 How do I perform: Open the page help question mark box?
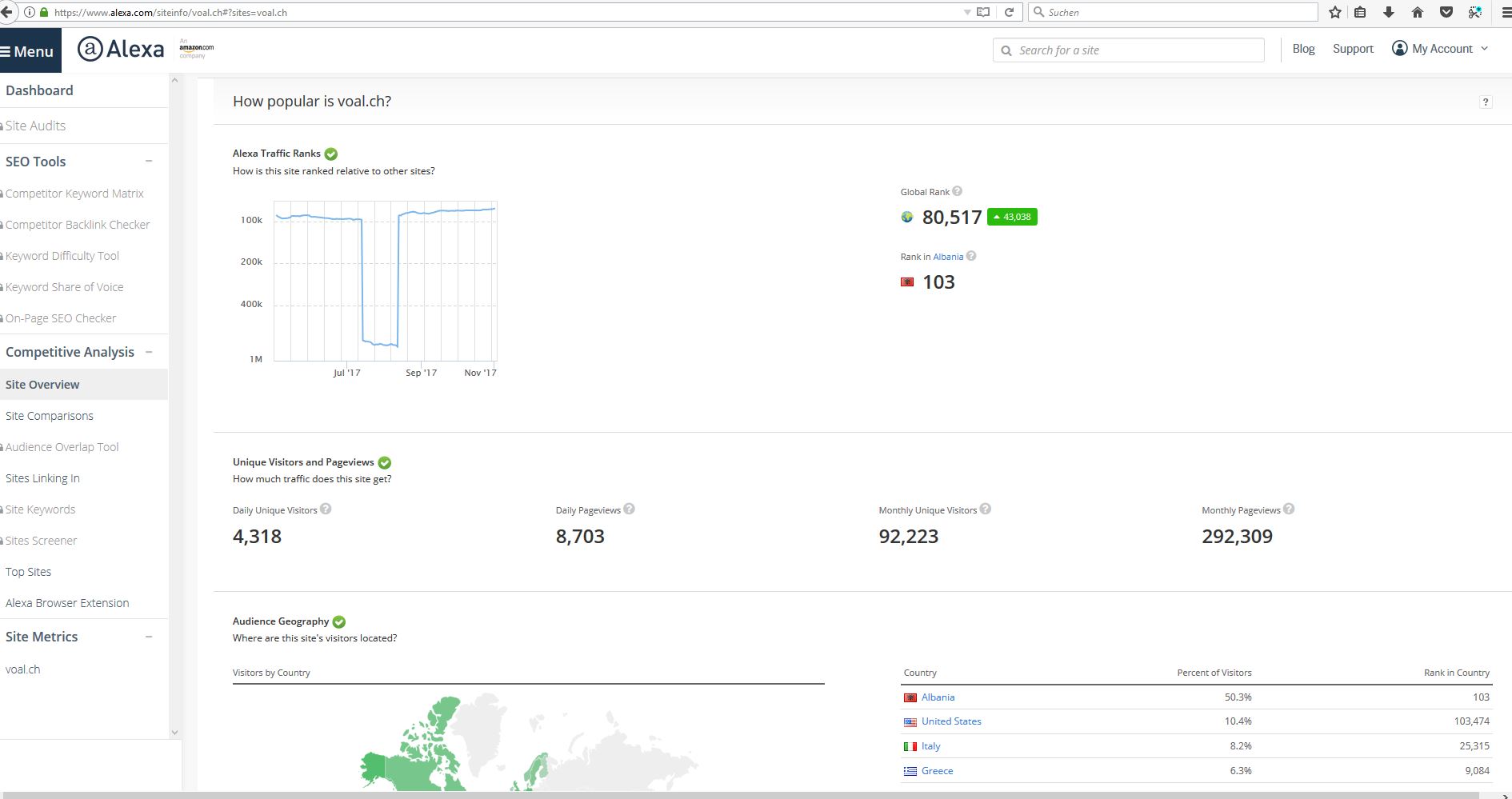pos(1486,102)
